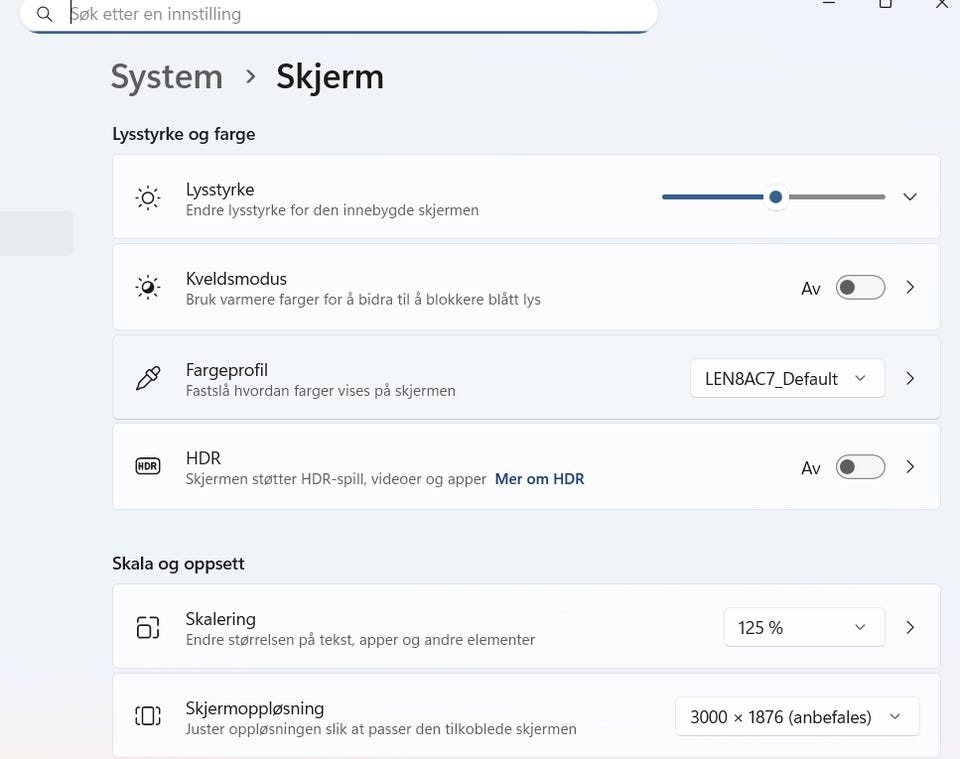This screenshot has width=960, height=759.
Task: Click the 'Fastslå hvordan farger vises' description
Action: tap(321, 391)
